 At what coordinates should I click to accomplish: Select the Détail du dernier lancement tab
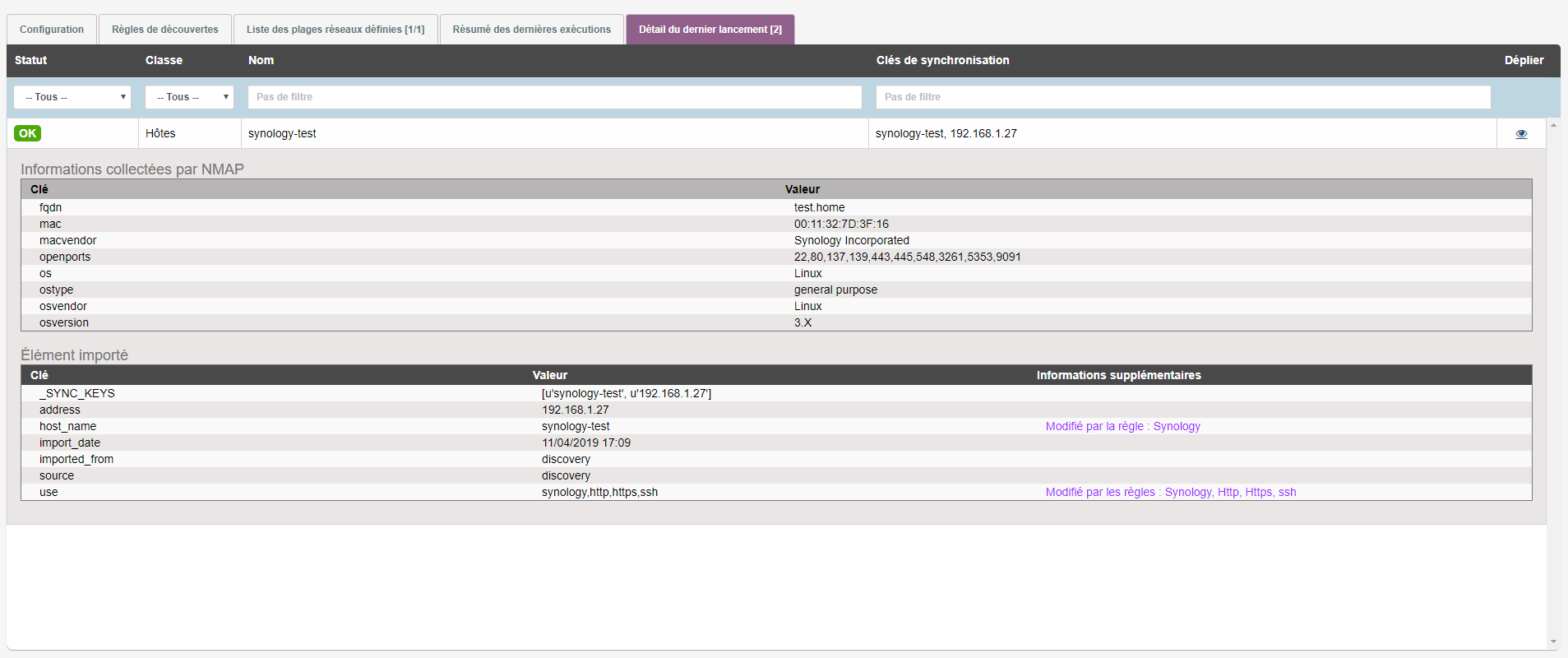click(x=710, y=30)
